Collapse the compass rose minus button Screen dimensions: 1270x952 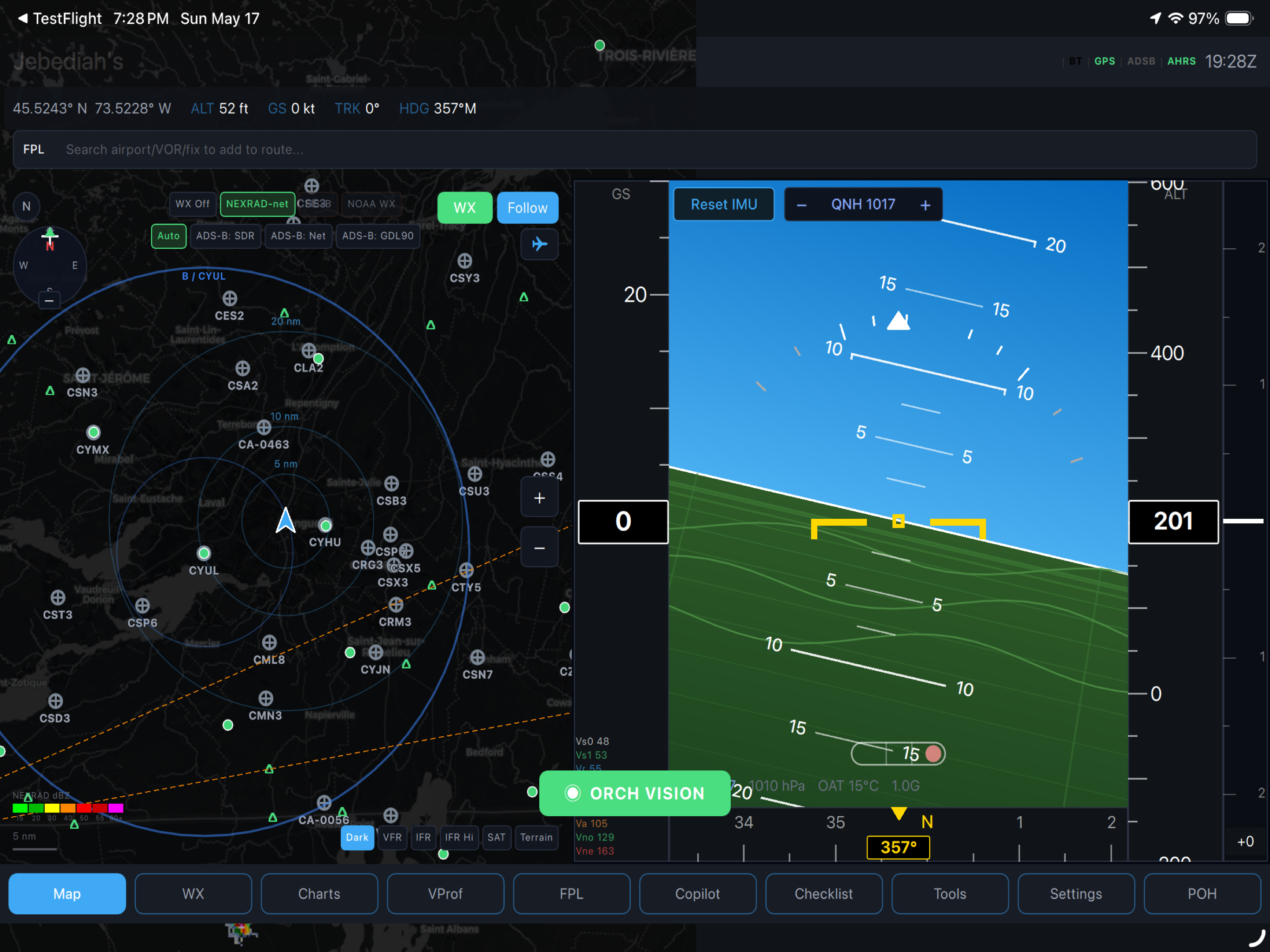pyautogui.click(x=49, y=300)
